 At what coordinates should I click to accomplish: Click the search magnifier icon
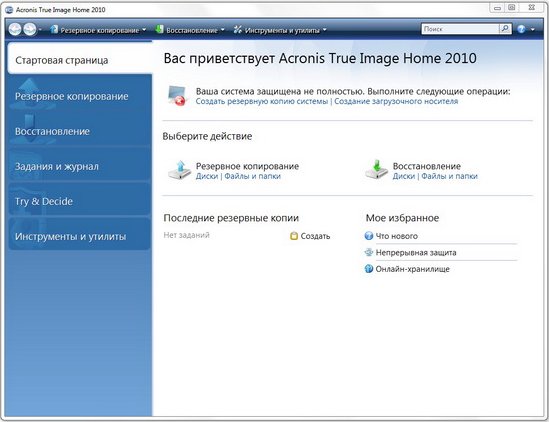[x=505, y=29]
